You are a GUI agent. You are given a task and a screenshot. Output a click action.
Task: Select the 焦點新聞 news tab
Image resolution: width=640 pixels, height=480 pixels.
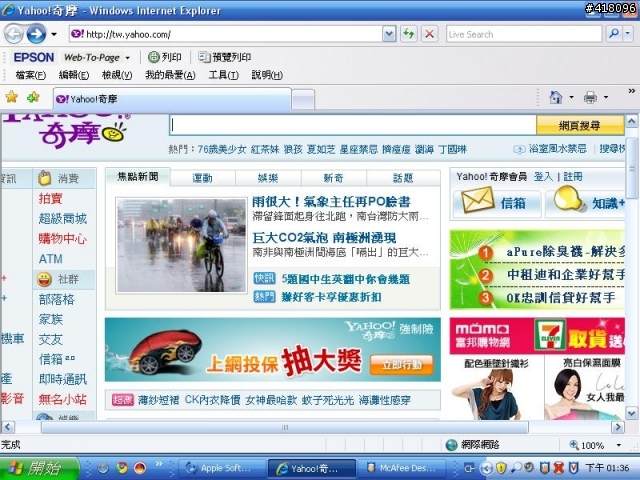click(x=138, y=177)
